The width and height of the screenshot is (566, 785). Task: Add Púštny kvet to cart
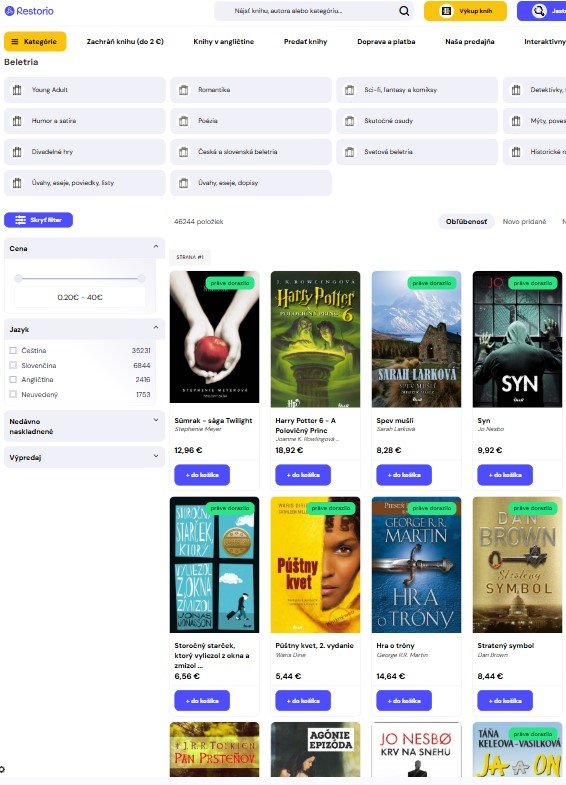pyautogui.click(x=303, y=700)
